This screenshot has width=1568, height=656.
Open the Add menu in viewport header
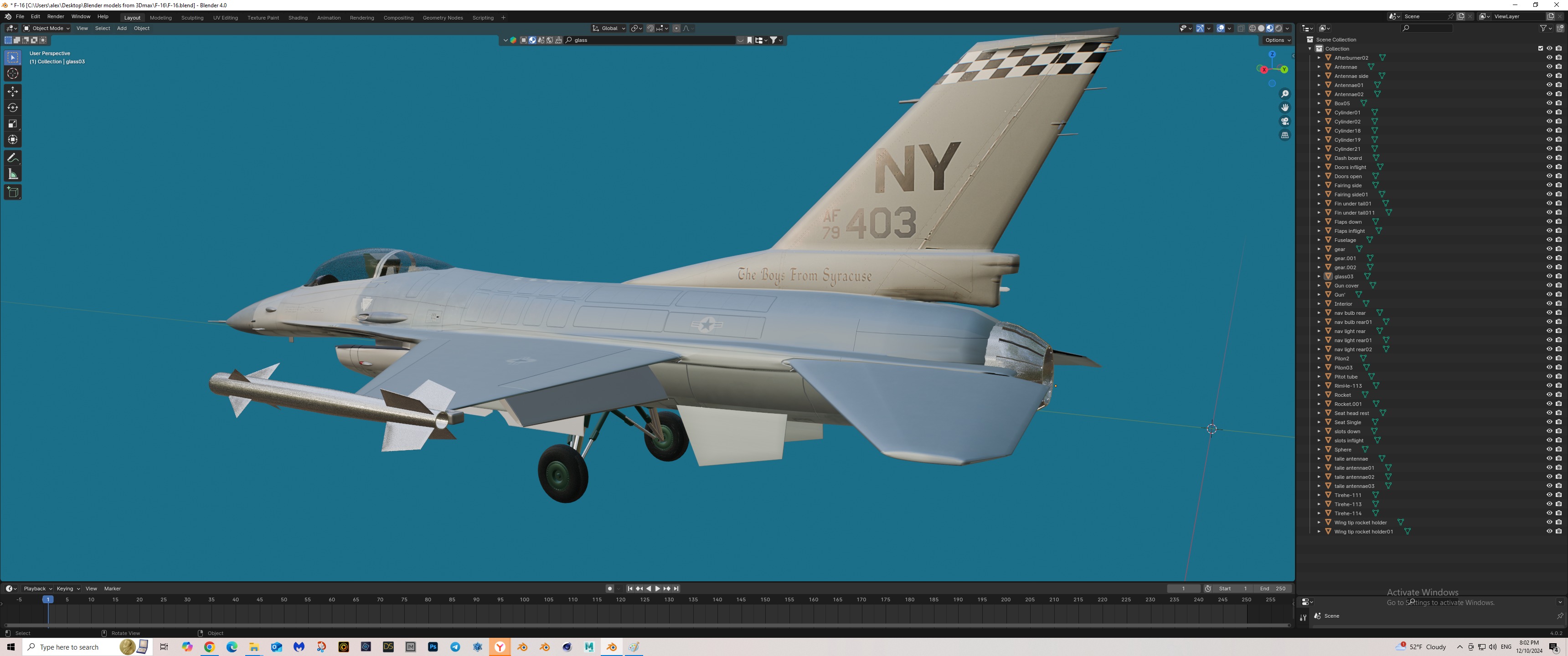[x=122, y=28]
